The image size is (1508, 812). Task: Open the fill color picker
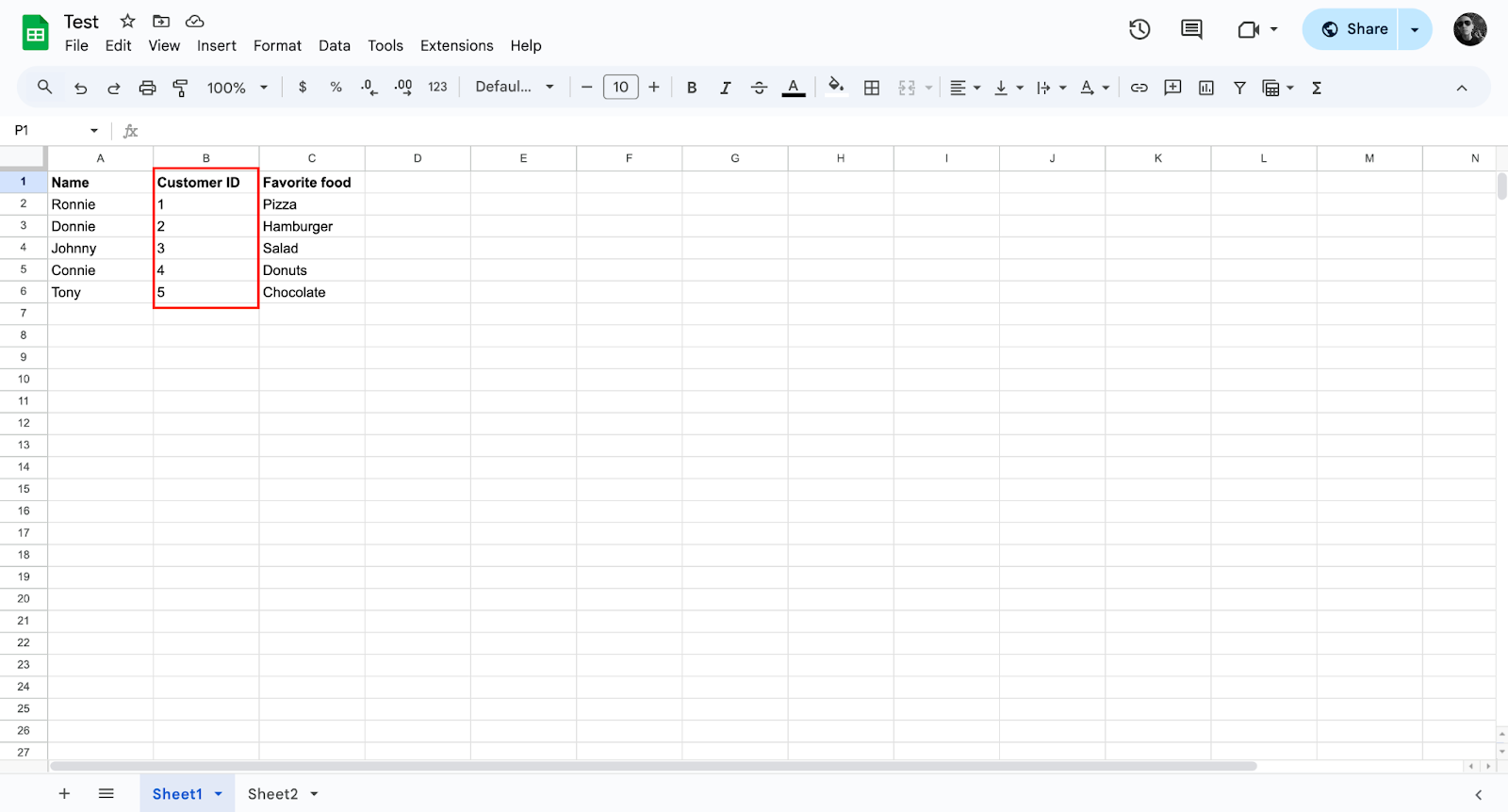(x=835, y=88)
